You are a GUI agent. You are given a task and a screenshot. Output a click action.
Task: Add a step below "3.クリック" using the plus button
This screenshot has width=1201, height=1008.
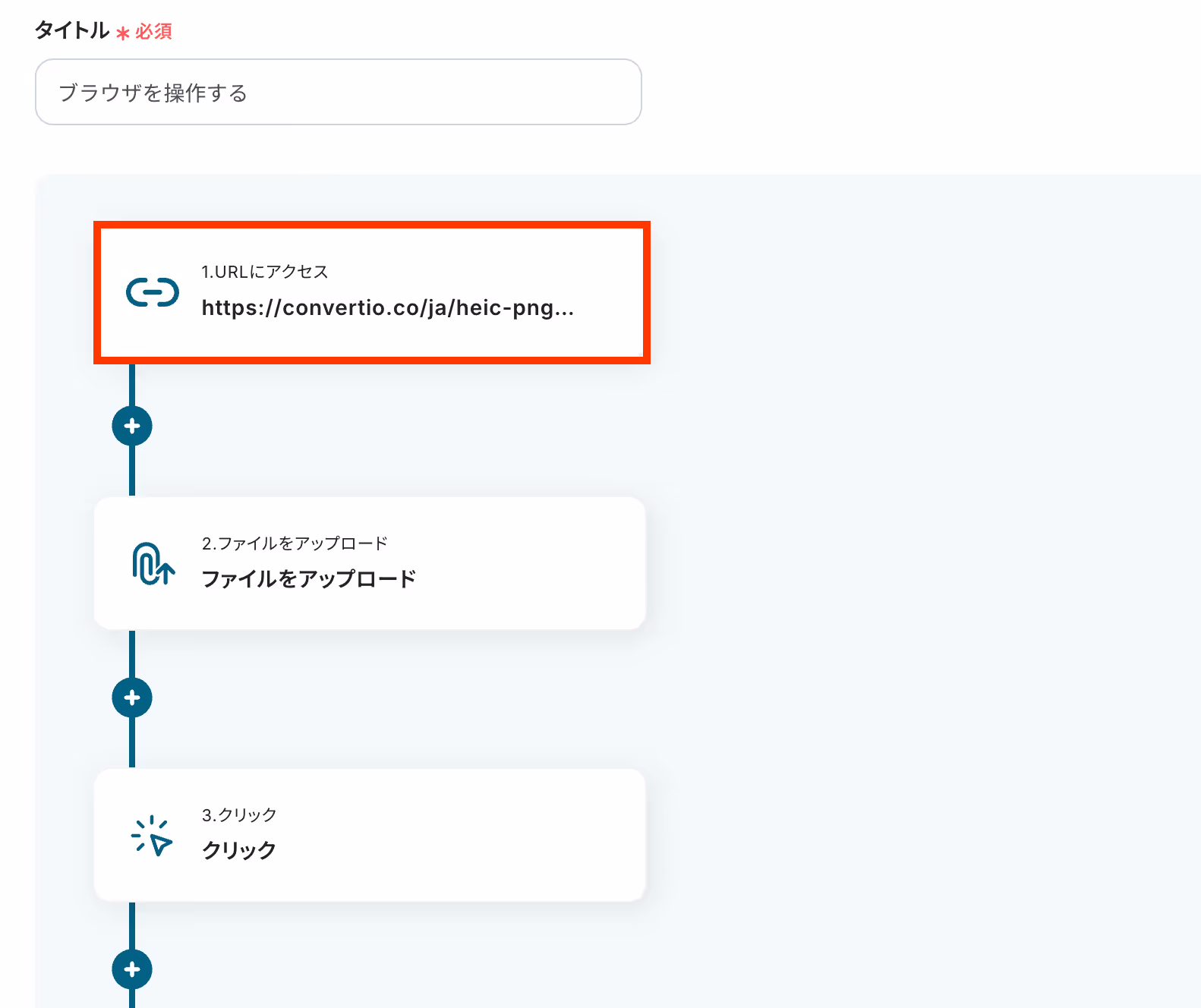[x=132, y=969]
